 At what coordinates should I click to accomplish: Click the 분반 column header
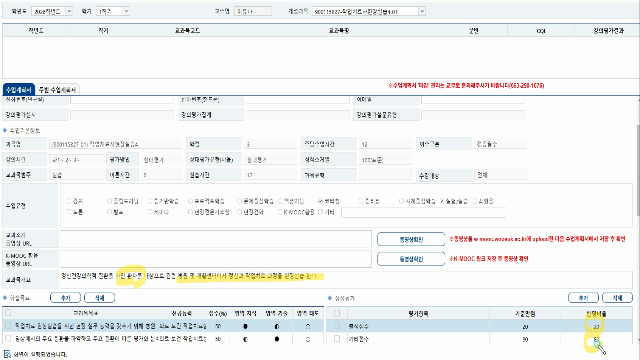[x=473, y=31]
